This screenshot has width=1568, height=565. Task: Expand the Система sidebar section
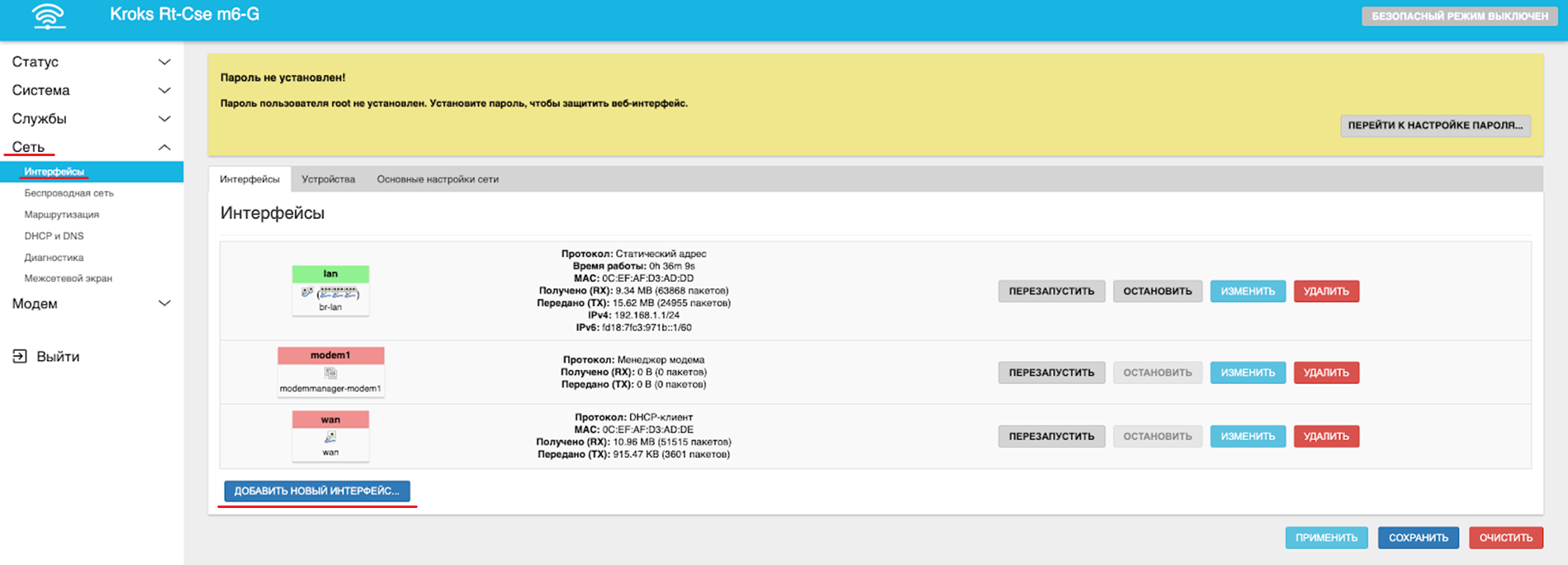tap(164, 90)
